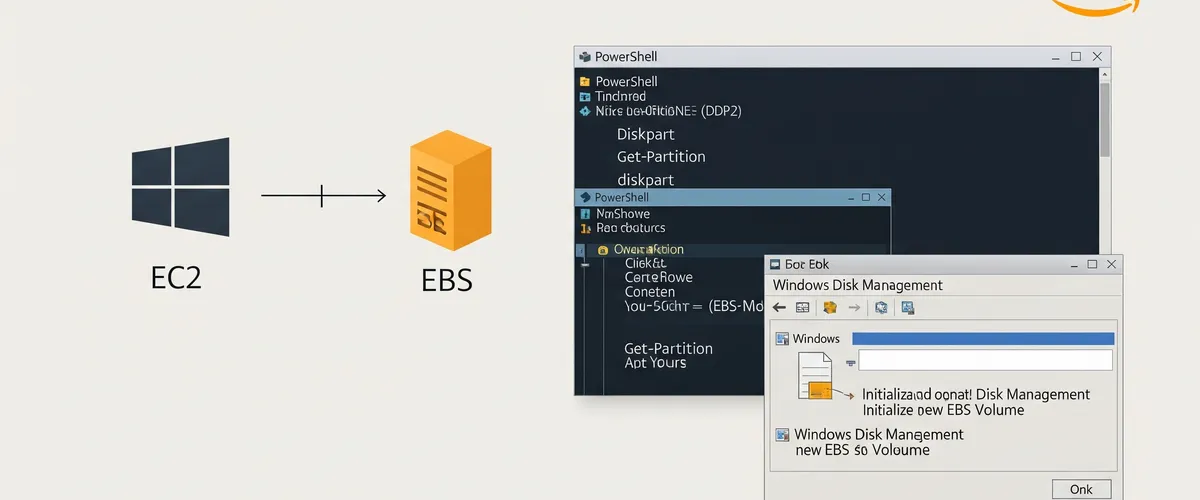Viewport: 1200px width, 500px height.
Task: Click the orange cube icon in Disk Management toolbar
Action: click(829, 308)
